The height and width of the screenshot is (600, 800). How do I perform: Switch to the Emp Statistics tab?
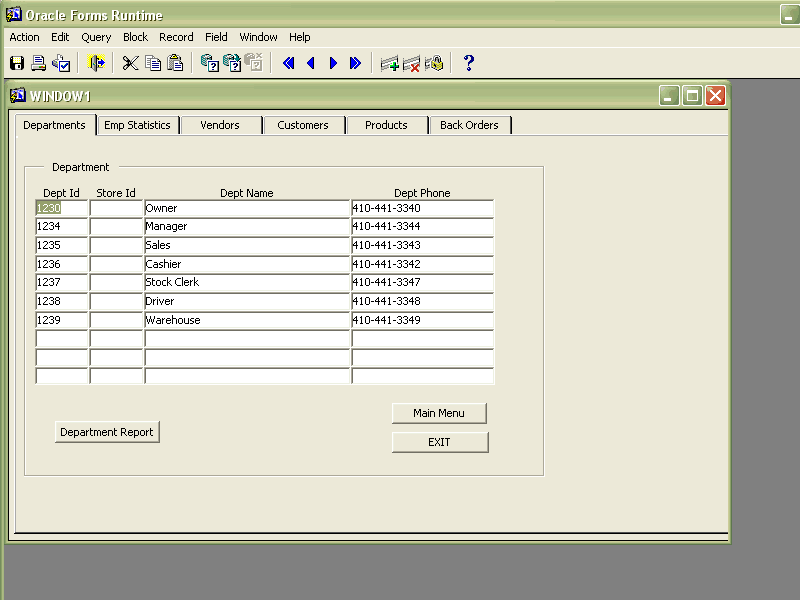[x=138, y=125]
